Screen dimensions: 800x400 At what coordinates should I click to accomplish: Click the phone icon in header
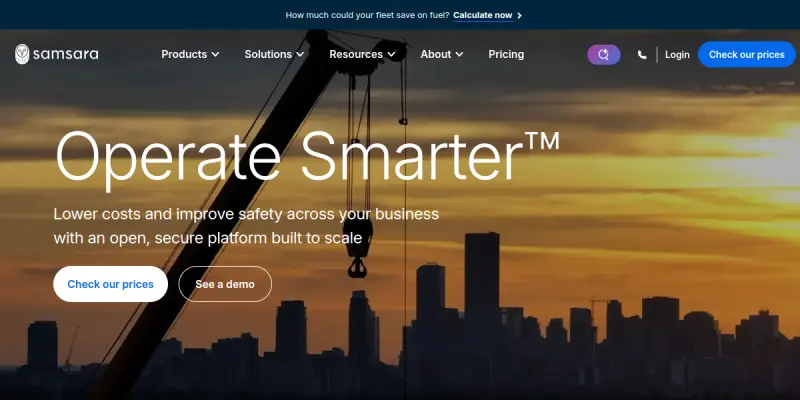[642, 55]
